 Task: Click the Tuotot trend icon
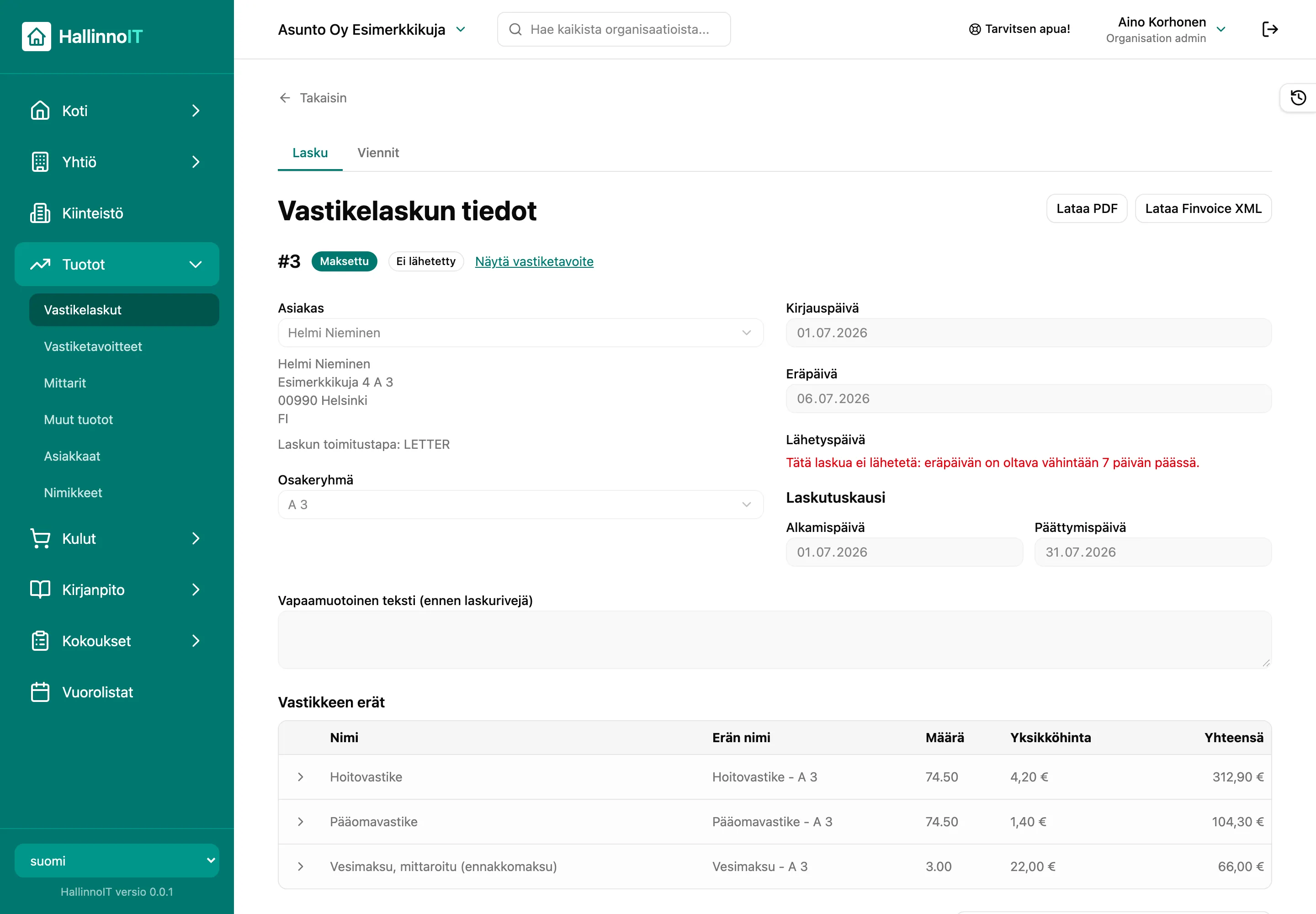click(40, 264)
